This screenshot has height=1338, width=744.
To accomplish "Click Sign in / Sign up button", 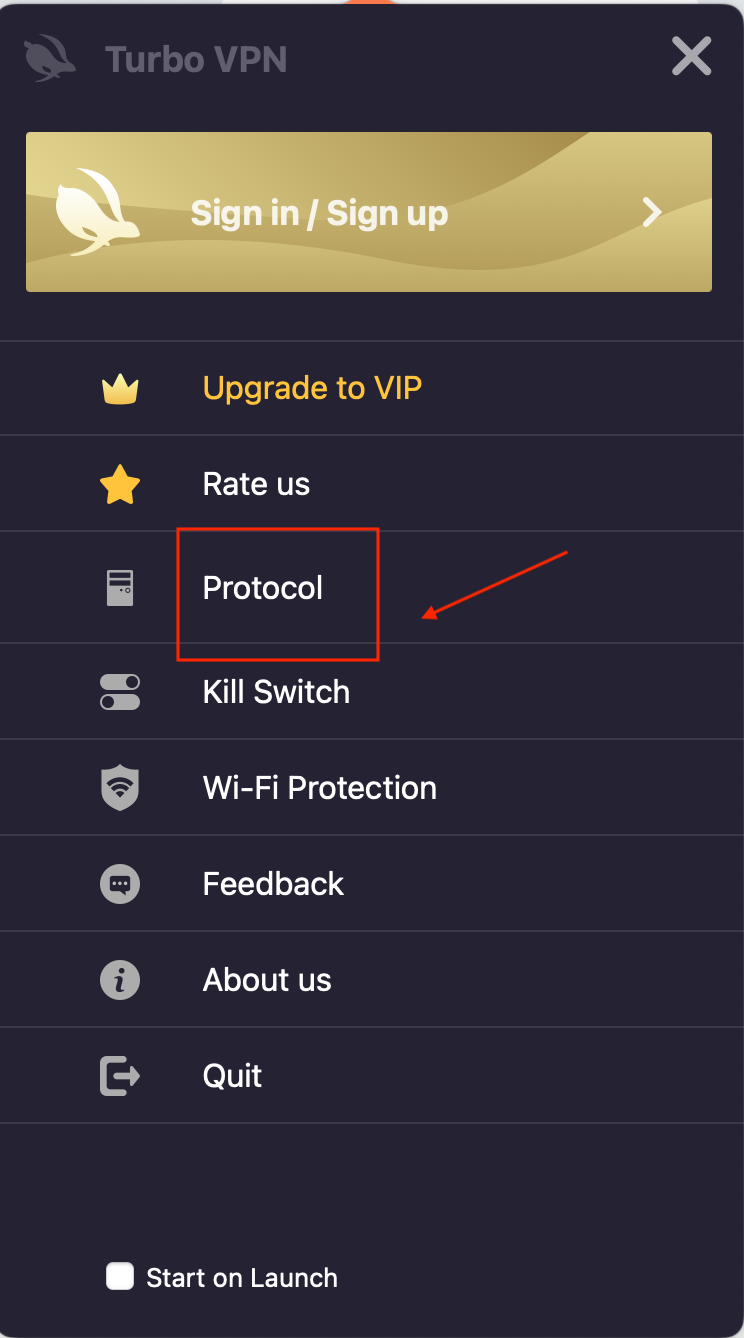I will pyautogui.click(x=369, y=212).
